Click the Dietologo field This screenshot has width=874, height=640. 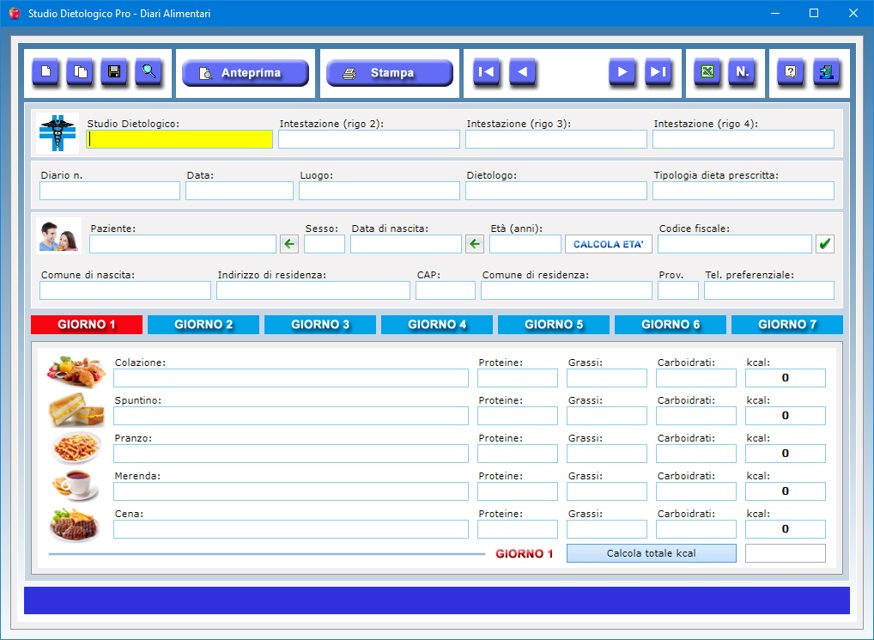(x=556, y=191)
